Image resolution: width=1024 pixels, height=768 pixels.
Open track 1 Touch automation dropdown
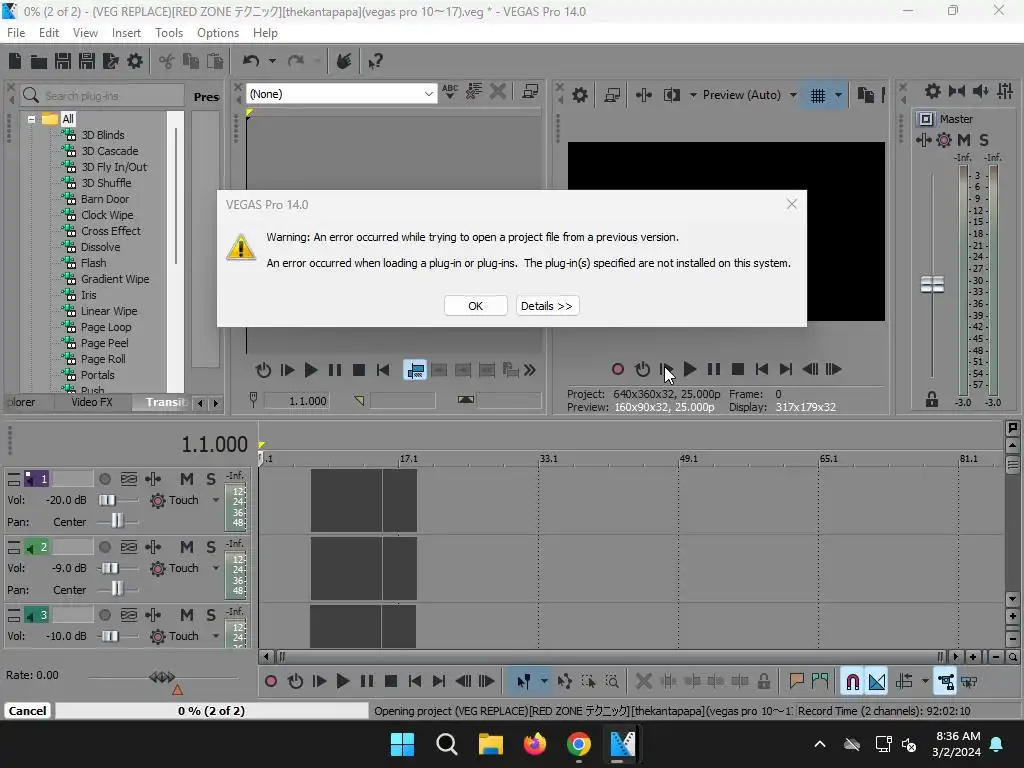click(216, 500)
